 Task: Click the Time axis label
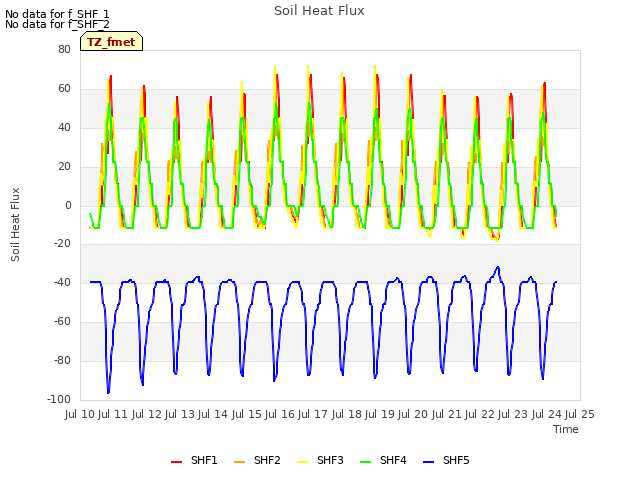pos(566,429)
